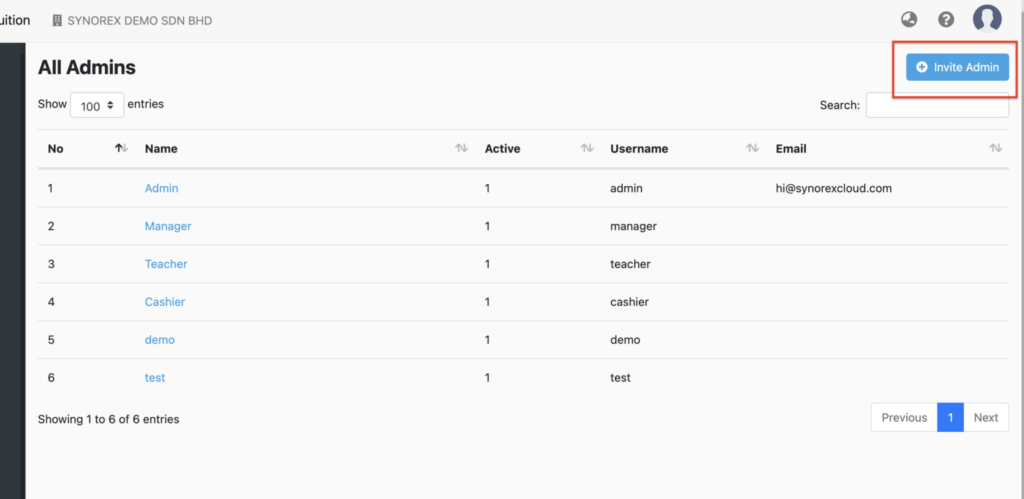Go to the Next page
The width and height of the screenshot is (1024, 499).
click(x=985, y=417)
